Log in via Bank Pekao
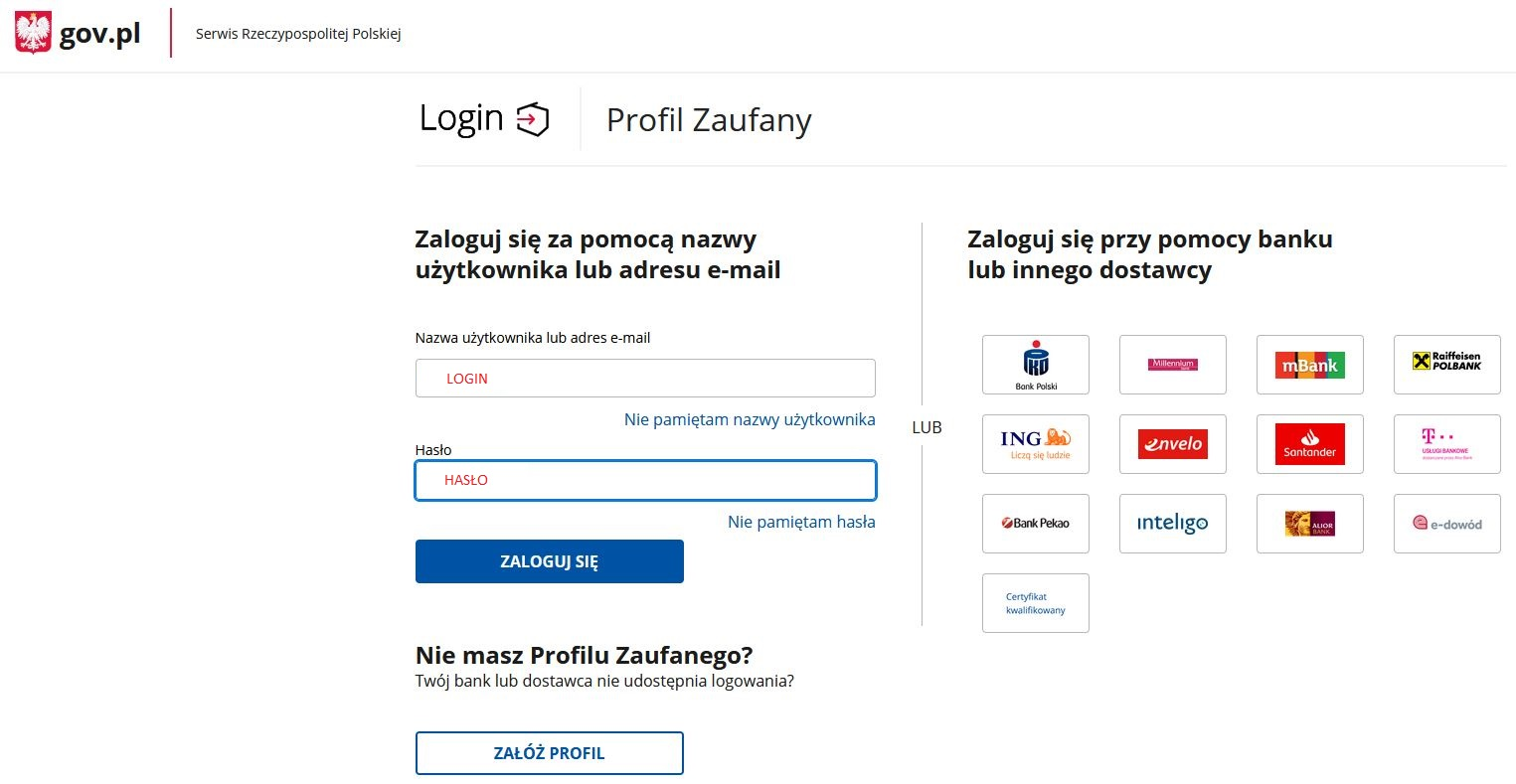1516x784 pixels. tap(1035, 524)
